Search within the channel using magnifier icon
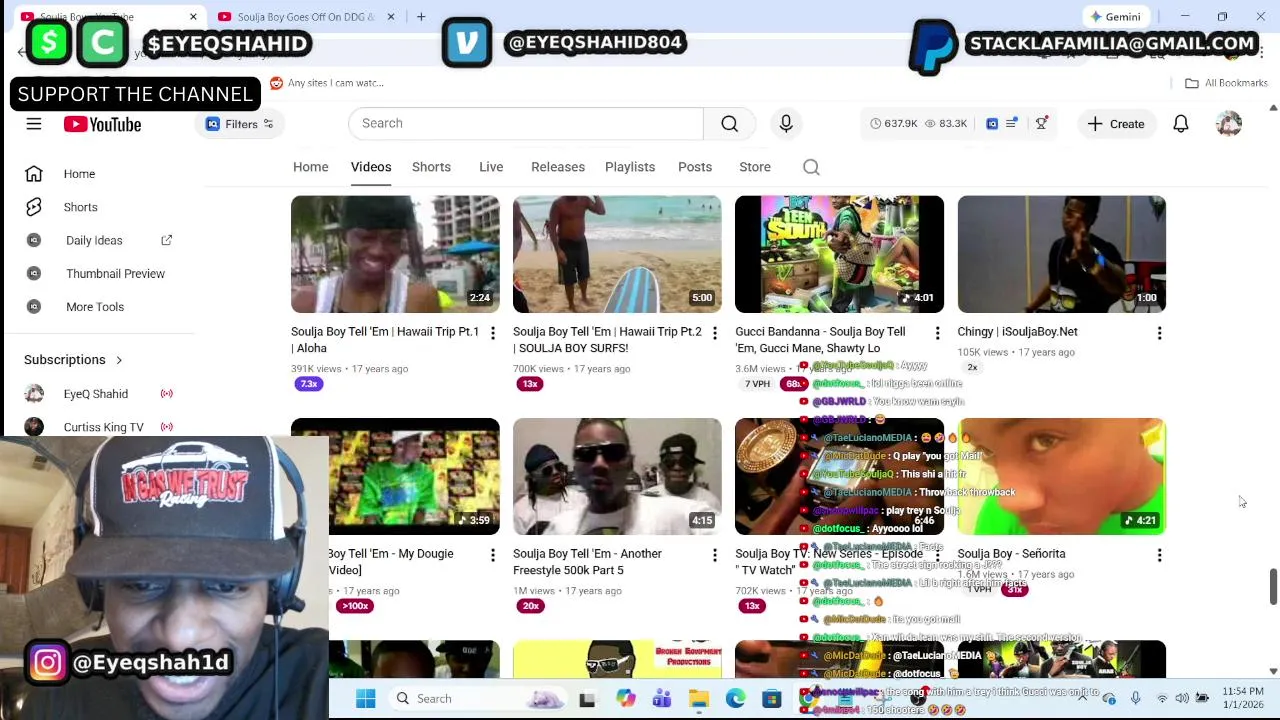Screen dimensions: 1280x720 click(x=811, y=167)
